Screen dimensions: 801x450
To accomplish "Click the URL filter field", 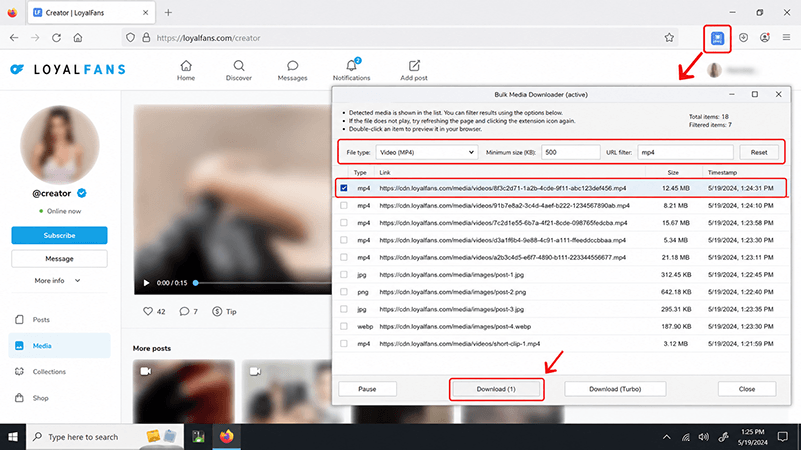I will 685,152.
